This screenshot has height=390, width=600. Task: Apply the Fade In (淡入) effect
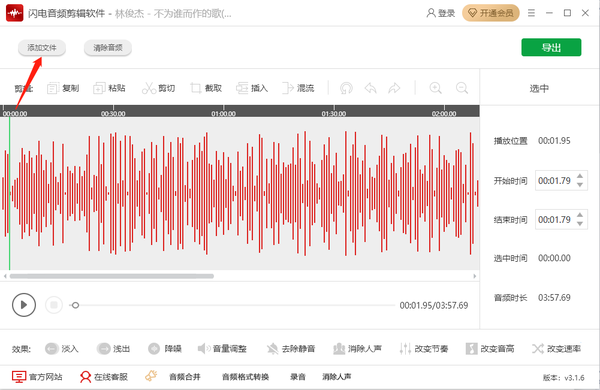(x=62, y=349)
